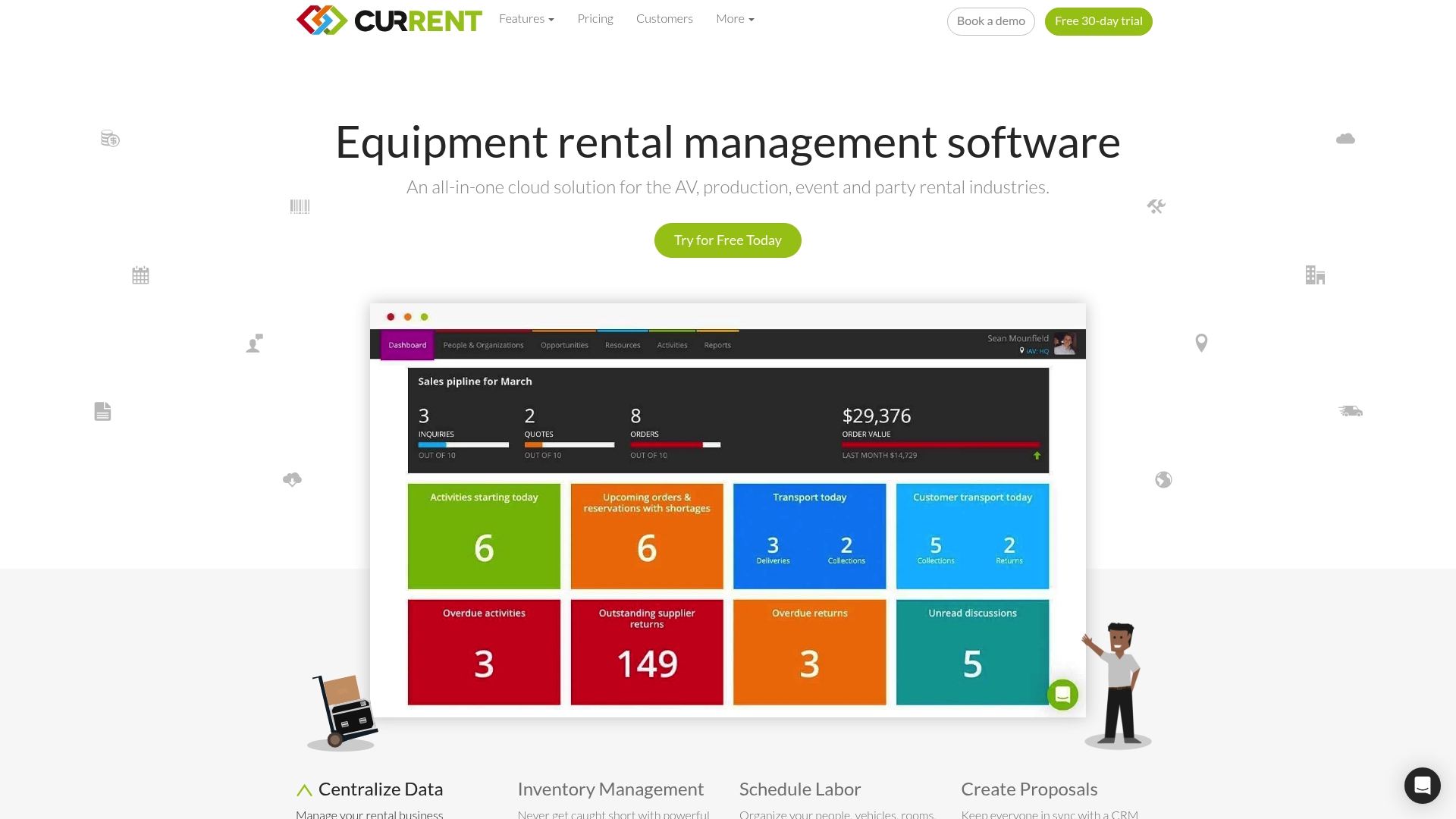
Task: Click the dollar coins icon top left
Action: (x=109, y=139)
